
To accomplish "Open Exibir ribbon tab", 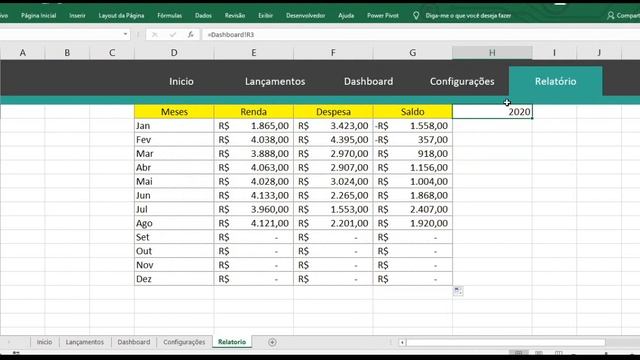I will click(x=265, y=16).
